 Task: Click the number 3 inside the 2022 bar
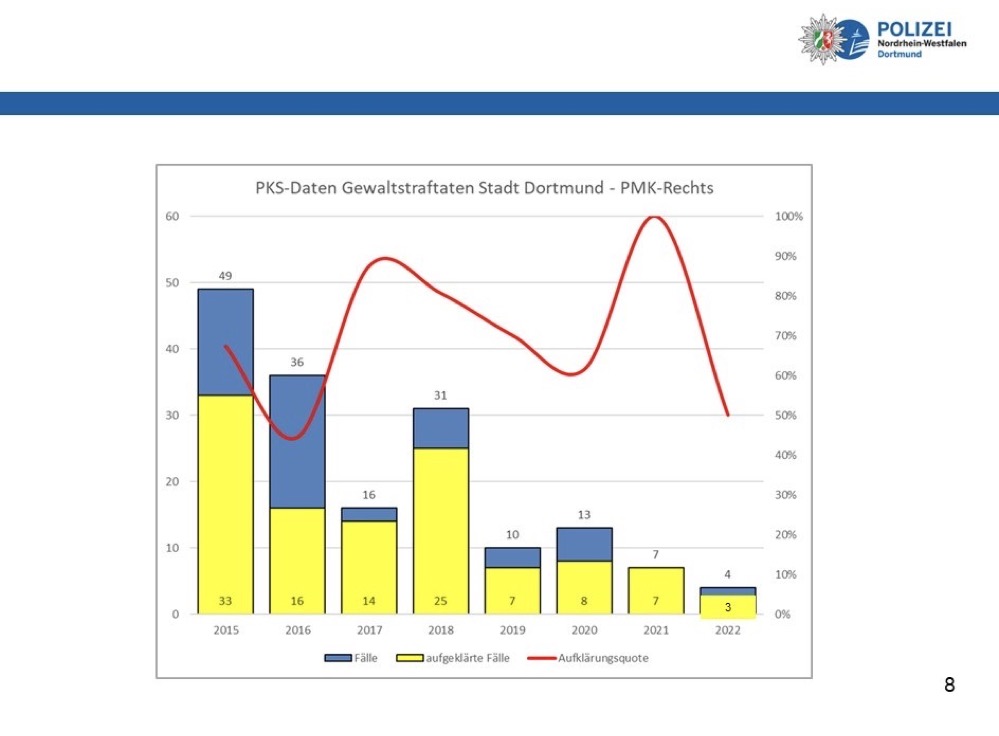728,607
